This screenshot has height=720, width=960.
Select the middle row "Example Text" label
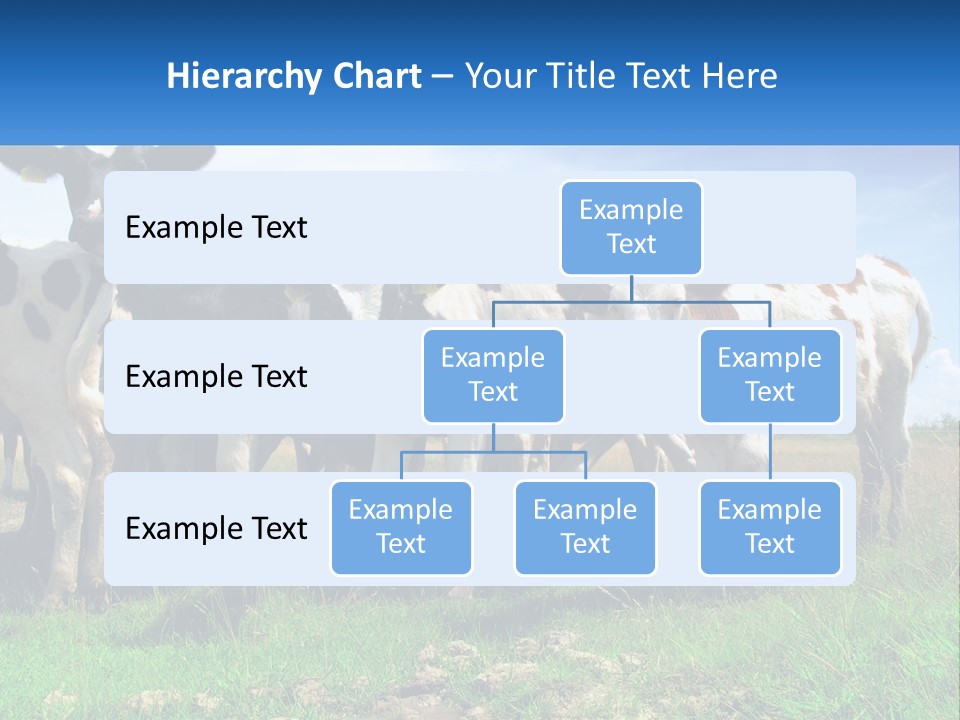pos(216,377)
